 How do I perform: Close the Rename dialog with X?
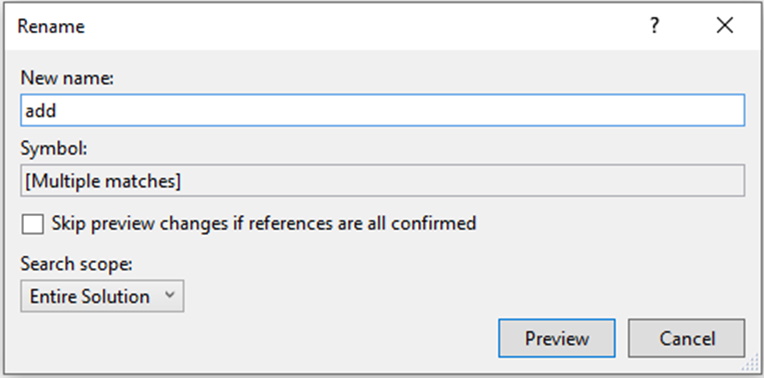tap(725, 26)
